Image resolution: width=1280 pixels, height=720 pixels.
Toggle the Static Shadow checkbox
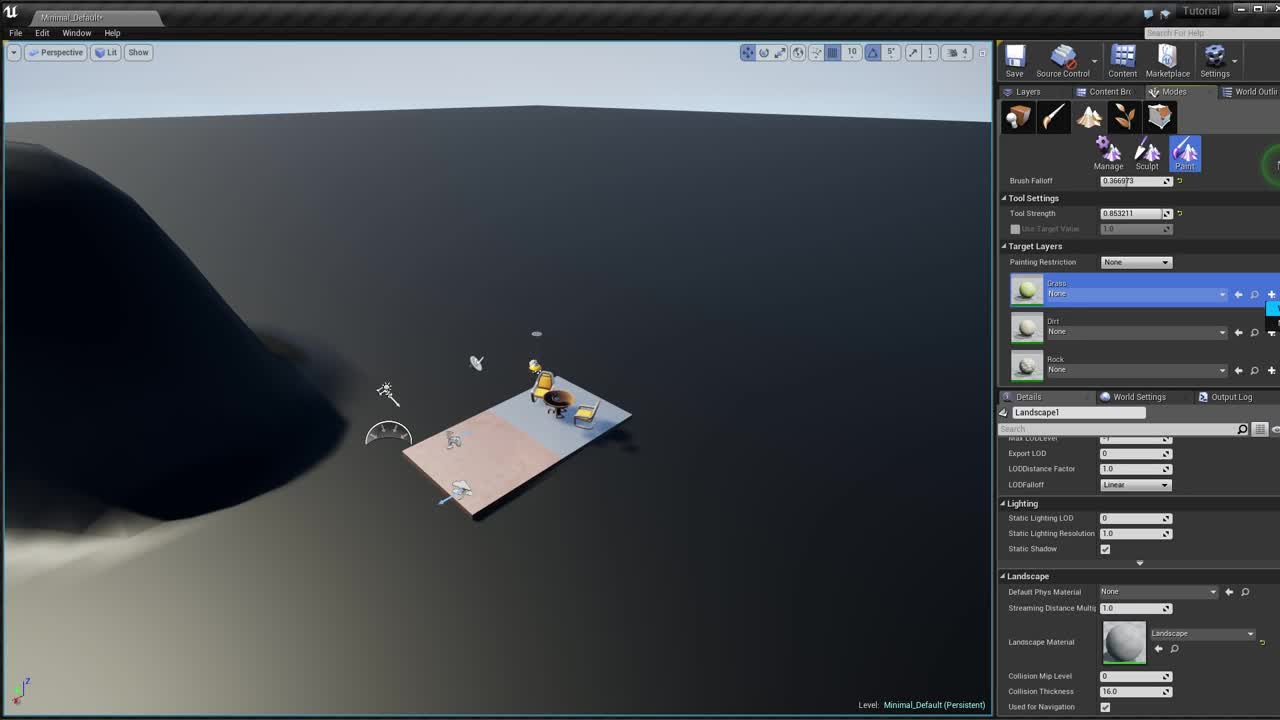pos(1105,549)
